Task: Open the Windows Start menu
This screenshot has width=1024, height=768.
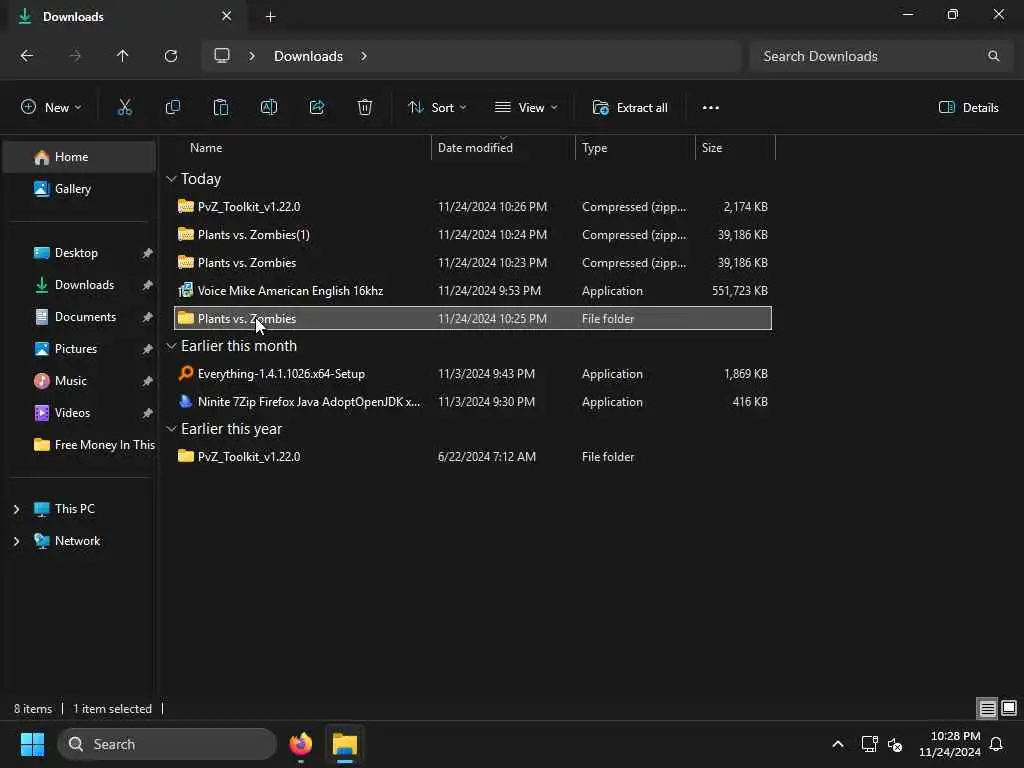Action: pos(32,744)
